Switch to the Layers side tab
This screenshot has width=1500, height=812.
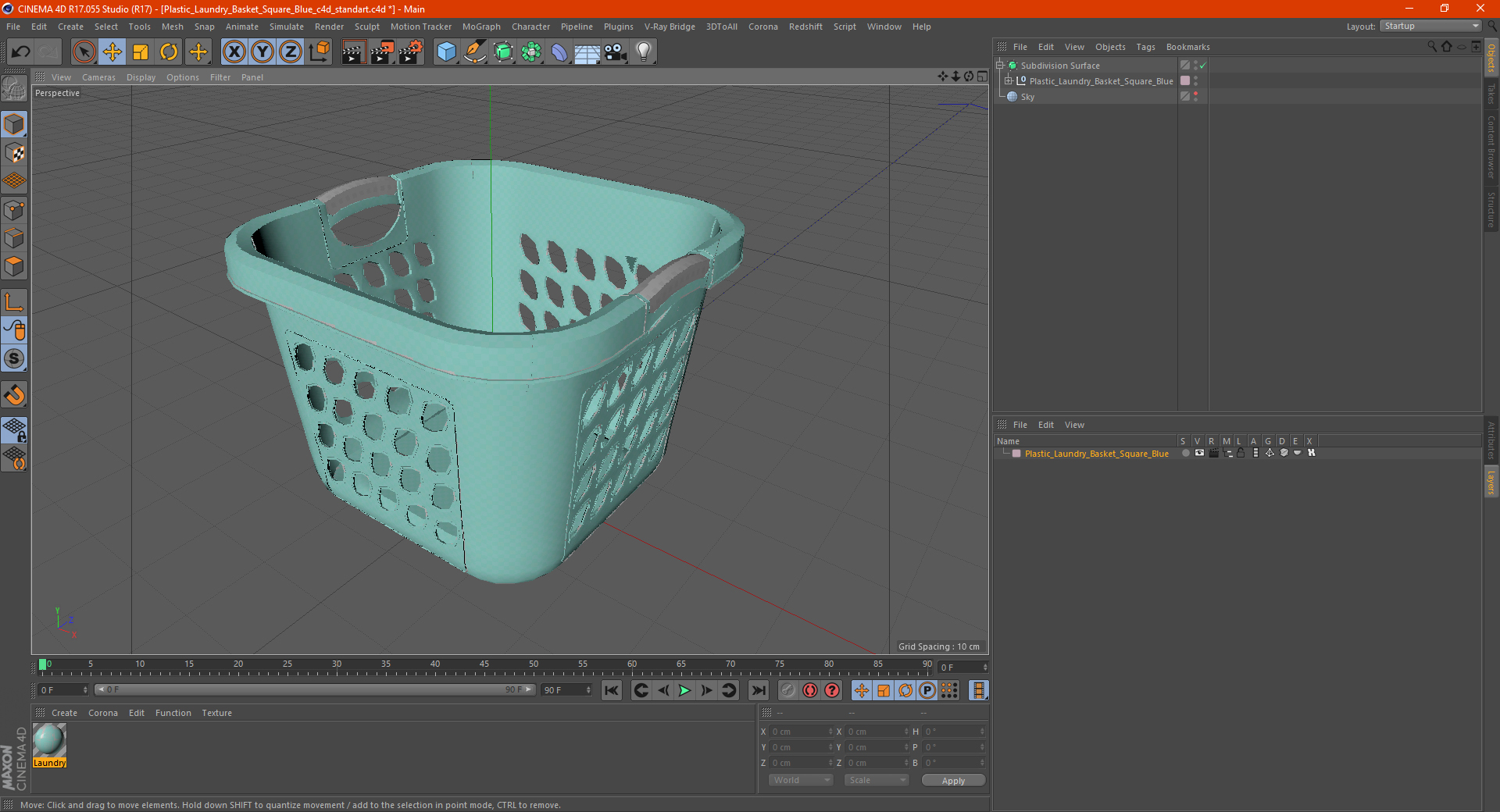point(1491,483)
